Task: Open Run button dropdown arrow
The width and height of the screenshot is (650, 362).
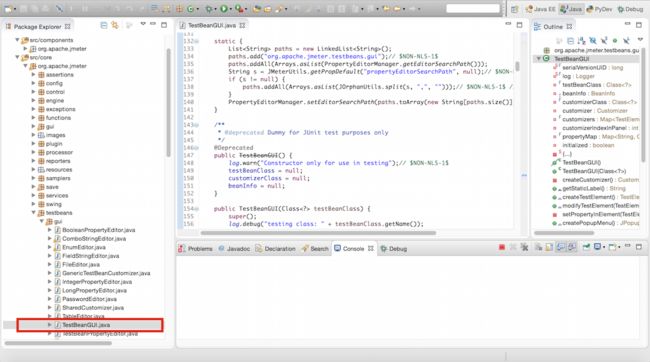Action: pyautogui.click(x=231, y=9)
